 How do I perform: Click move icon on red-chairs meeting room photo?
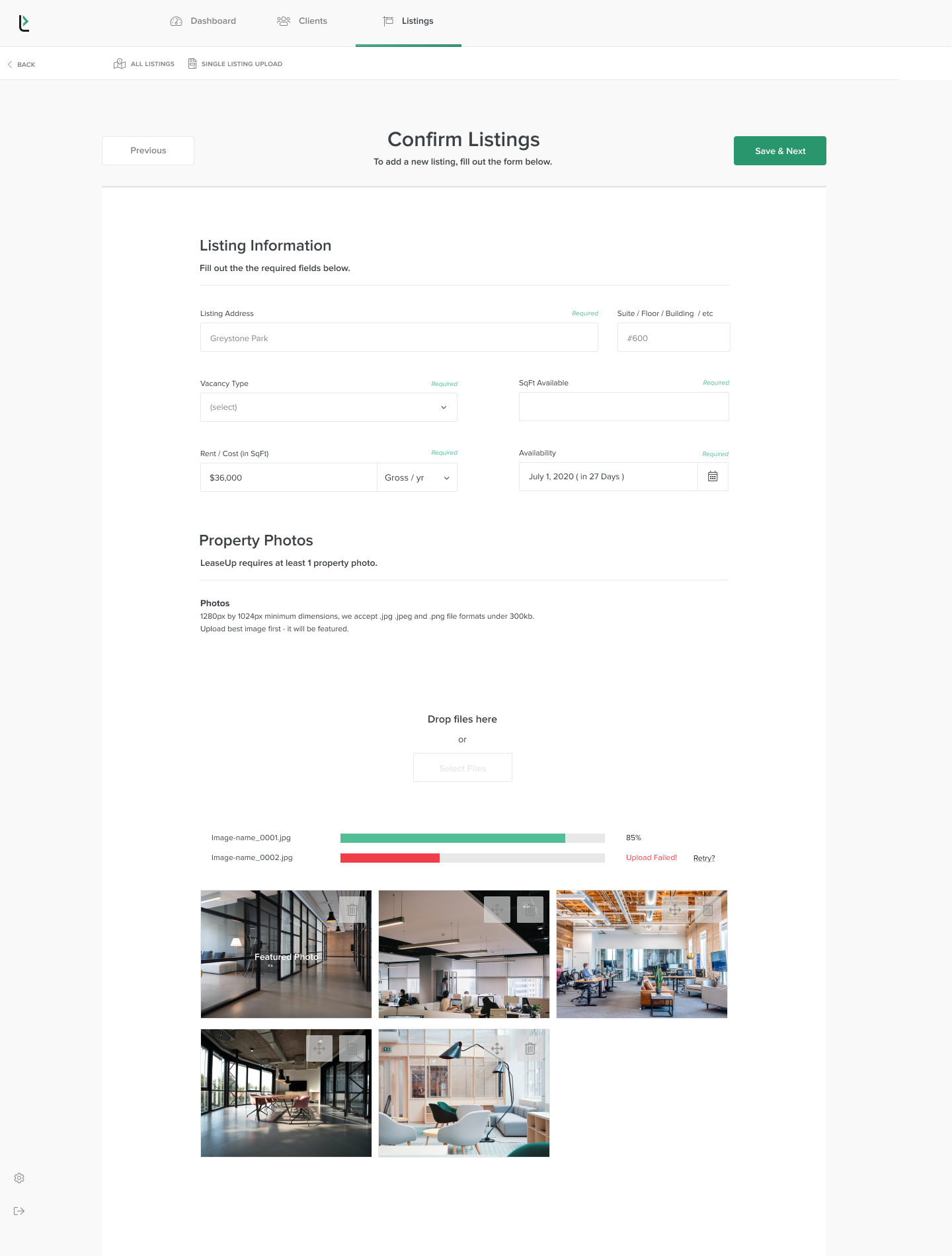tap(319, 1048)
